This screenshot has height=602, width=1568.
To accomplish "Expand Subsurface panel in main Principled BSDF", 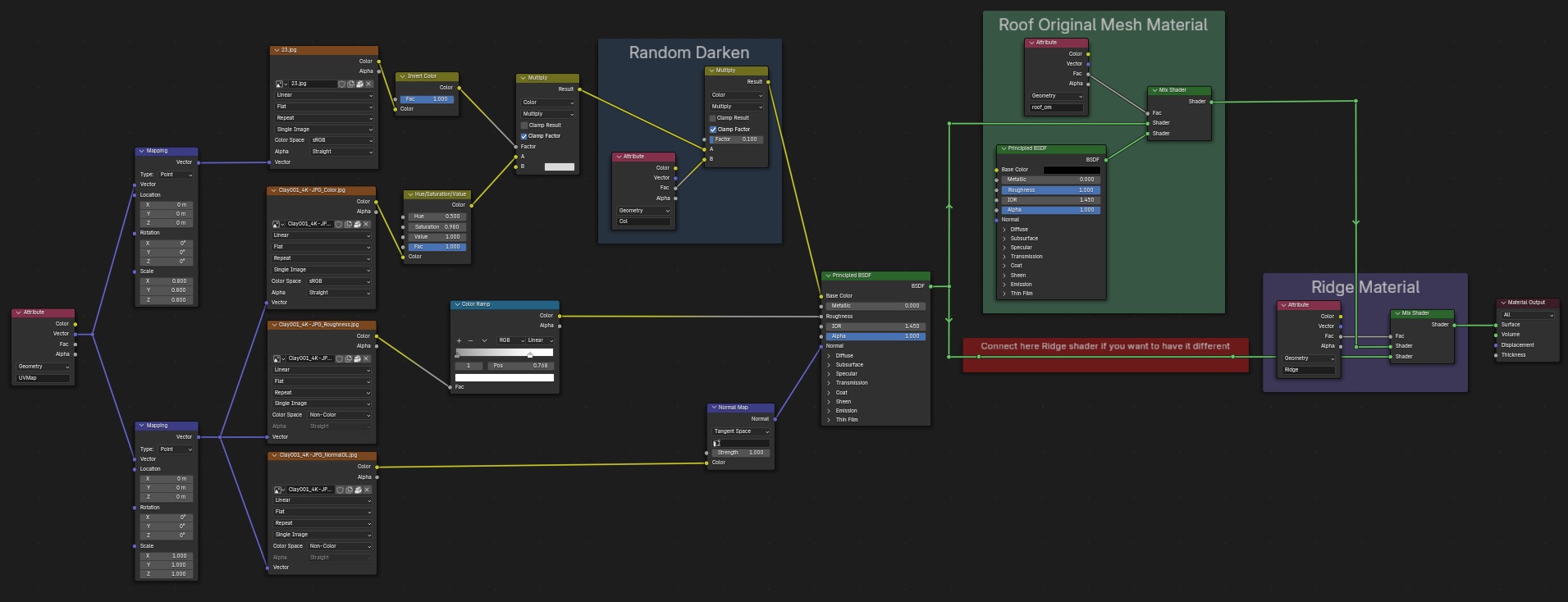I will tap(829, 365).
